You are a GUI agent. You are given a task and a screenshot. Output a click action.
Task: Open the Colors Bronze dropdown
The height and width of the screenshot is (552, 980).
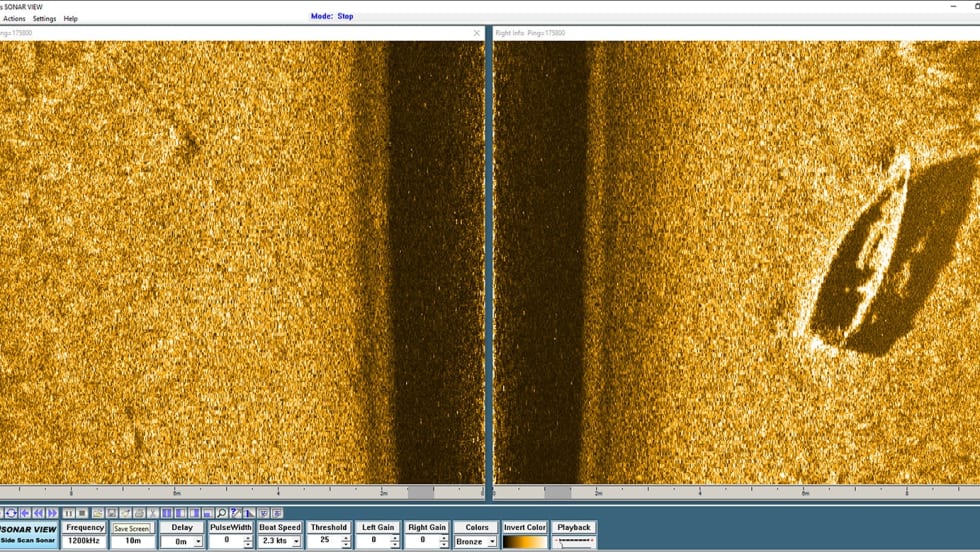491,541
